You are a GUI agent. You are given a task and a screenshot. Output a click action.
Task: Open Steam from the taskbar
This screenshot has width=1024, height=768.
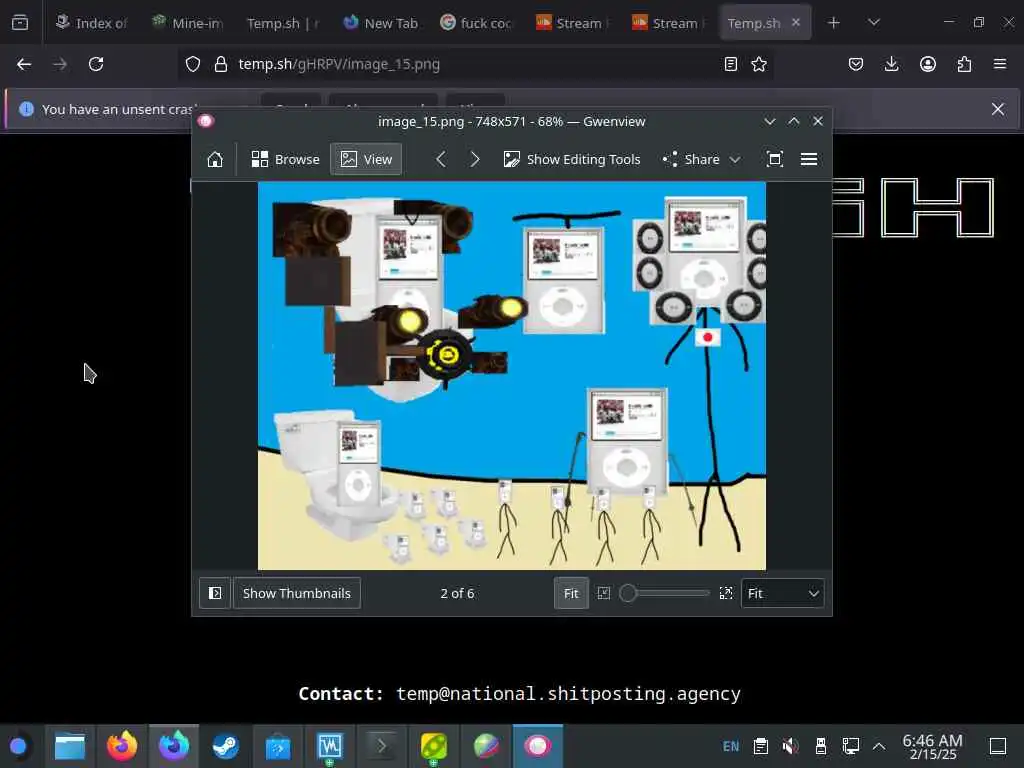pyautogui.click(x=226, y=746)
